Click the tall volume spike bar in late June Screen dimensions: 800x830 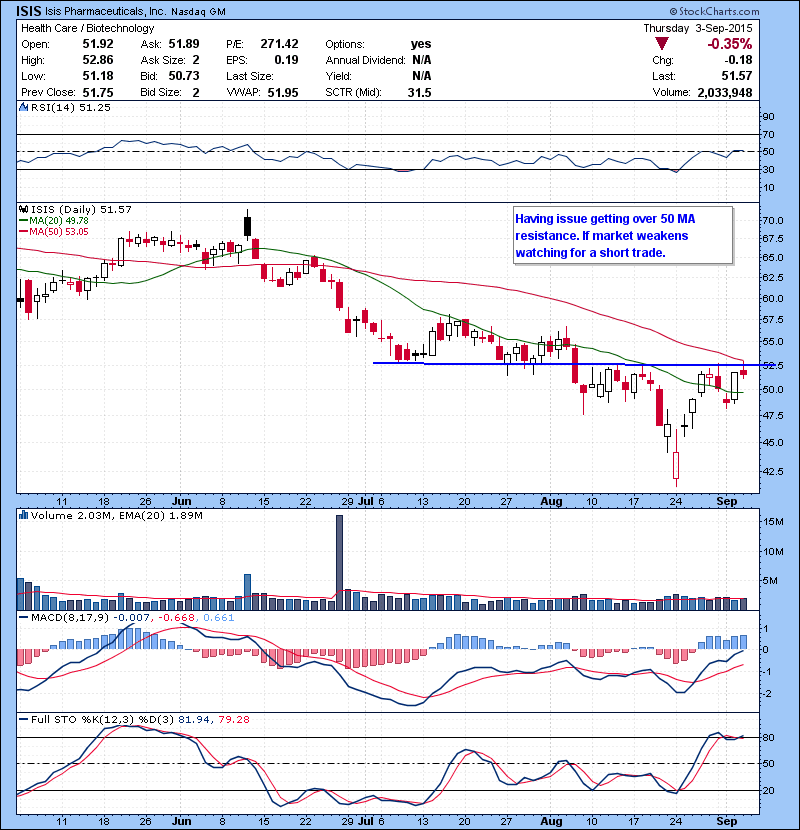(x=339, y=562)
